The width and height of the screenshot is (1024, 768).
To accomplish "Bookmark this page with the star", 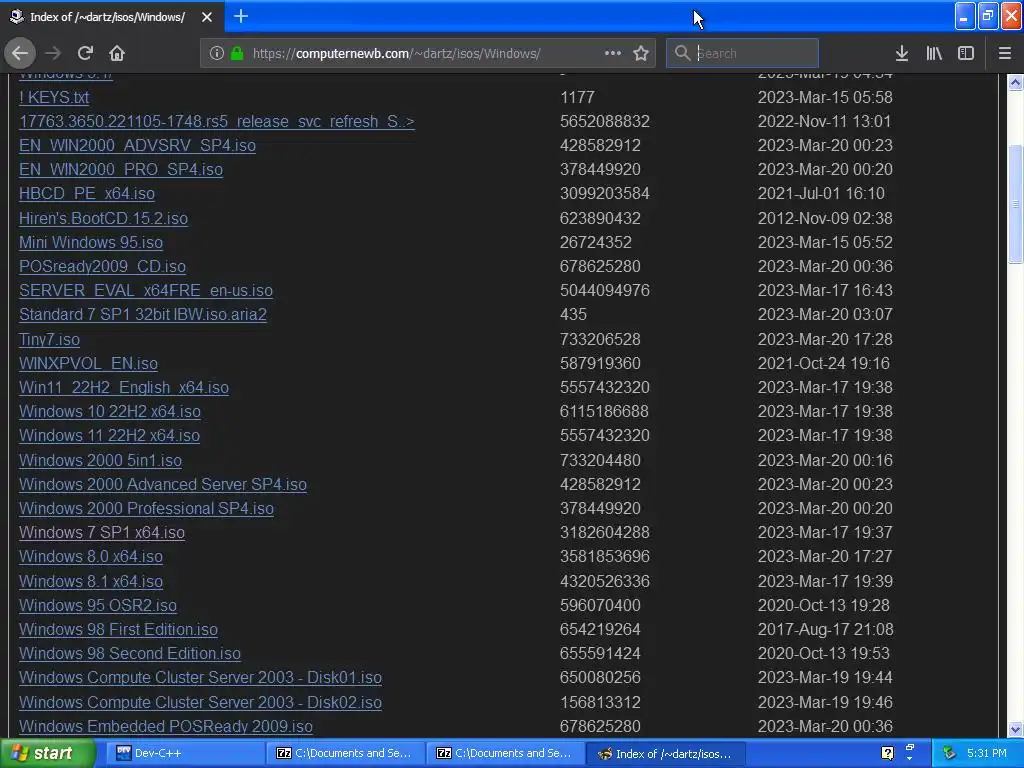I will tap(641, 53).
